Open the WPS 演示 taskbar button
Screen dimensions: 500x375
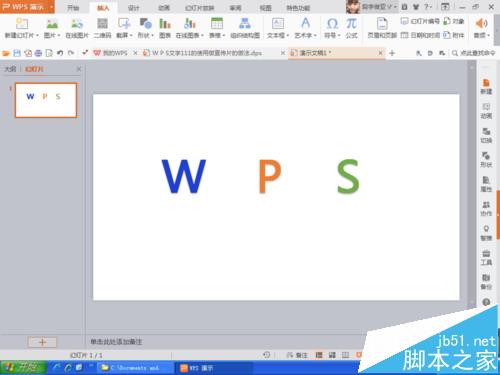(x=213, y=368)
